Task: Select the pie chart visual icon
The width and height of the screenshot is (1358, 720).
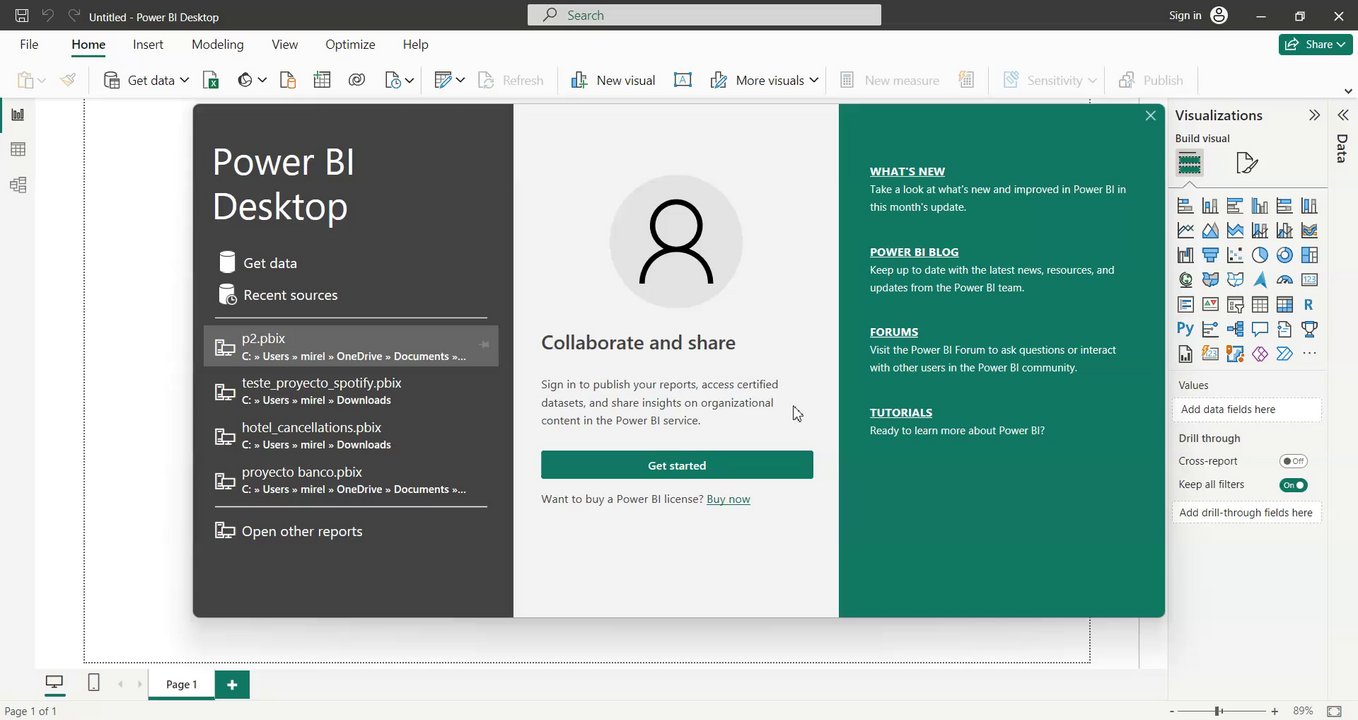Action: point(1260,255)
